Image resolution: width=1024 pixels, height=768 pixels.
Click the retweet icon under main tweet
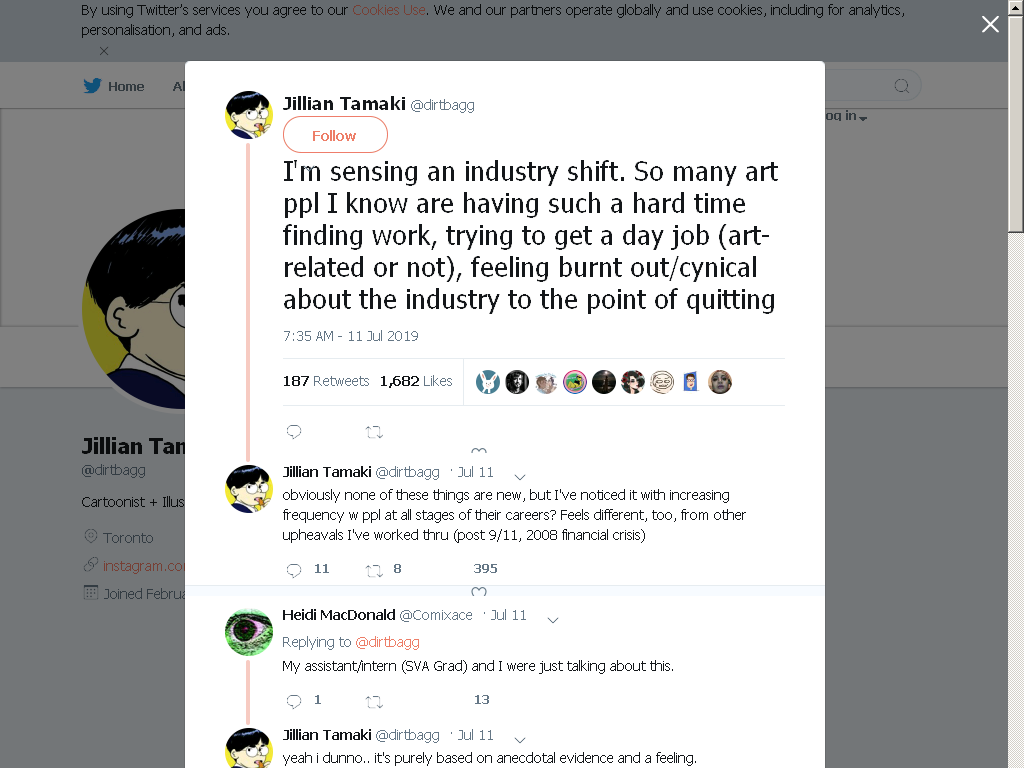pos(374,432)
